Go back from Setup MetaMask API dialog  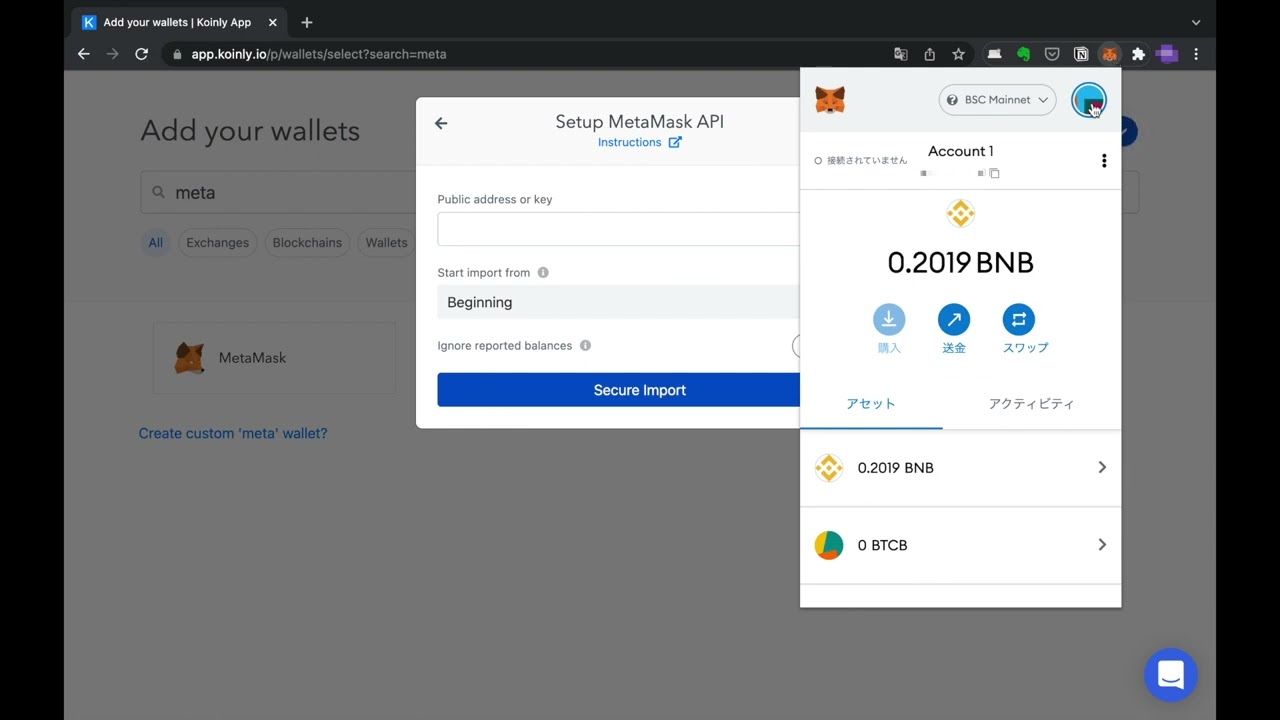coord(441,123)
